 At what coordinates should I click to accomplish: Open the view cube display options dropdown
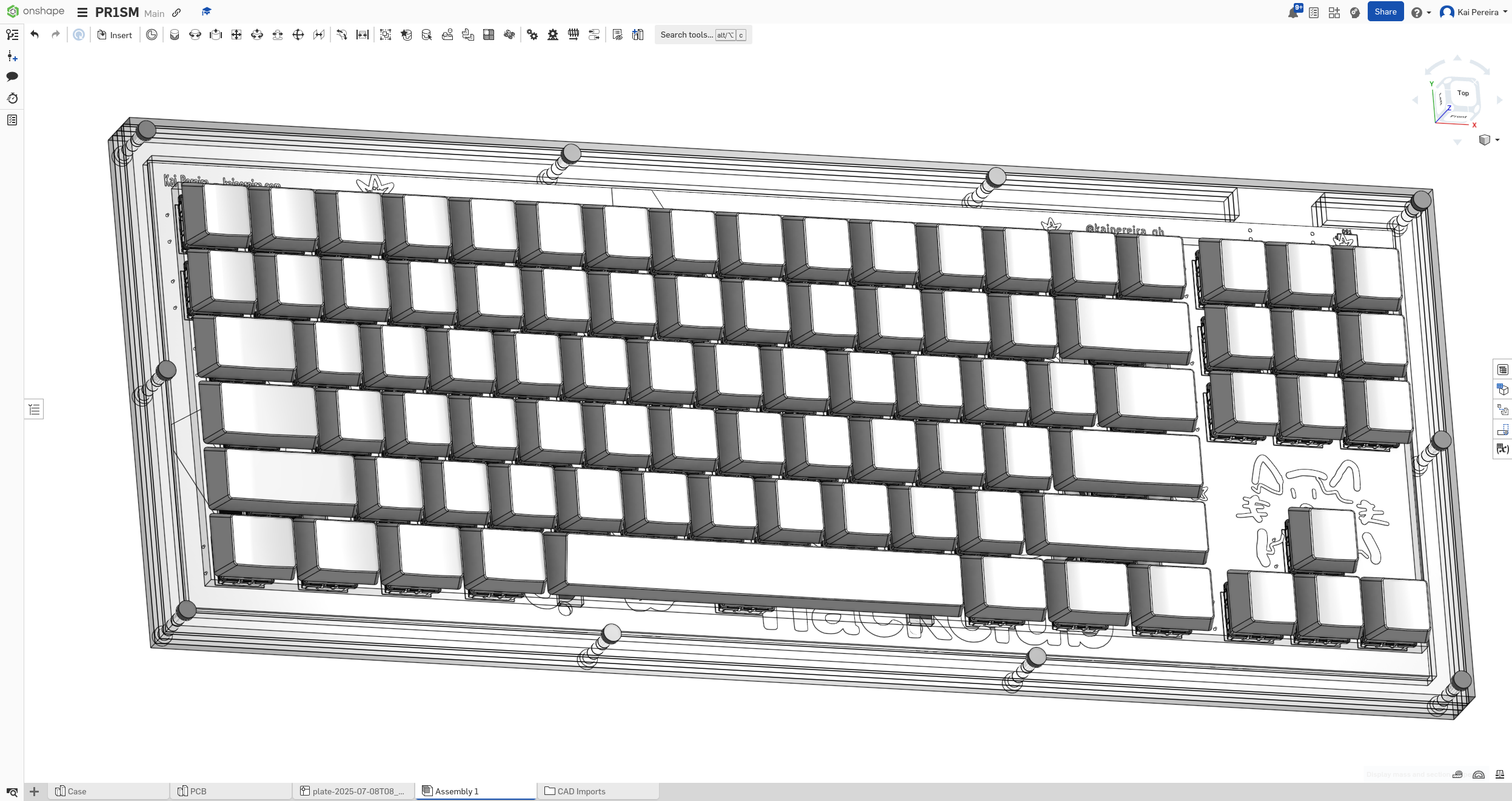coord(1490,140)
